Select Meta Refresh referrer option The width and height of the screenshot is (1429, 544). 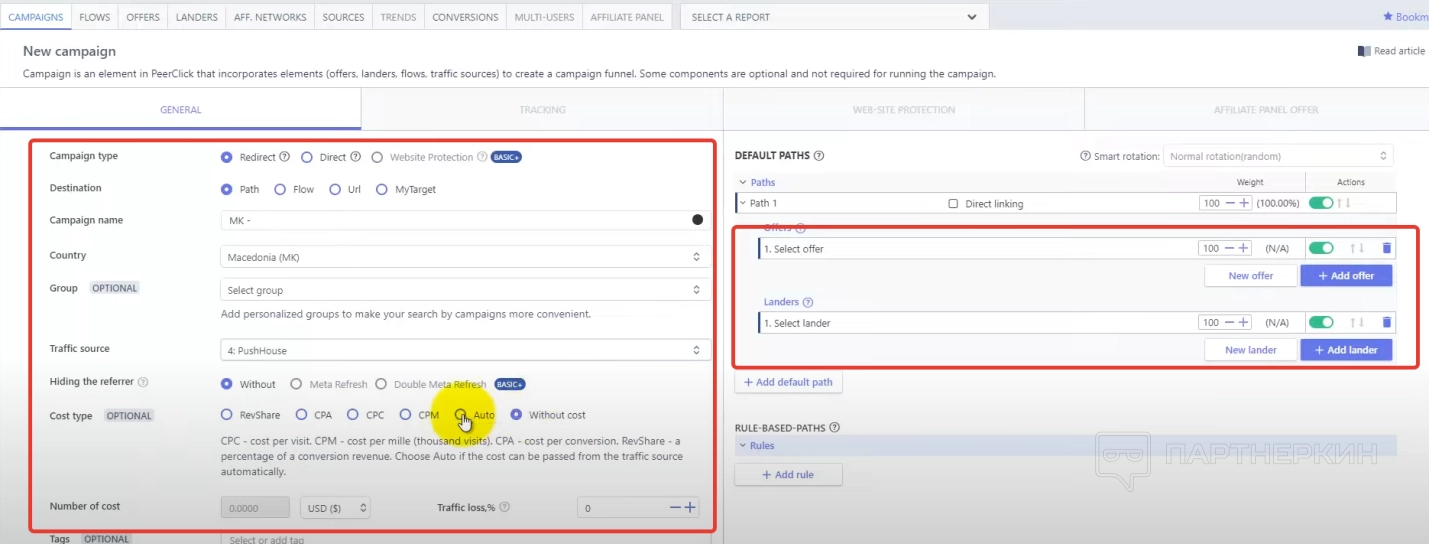coord(296,384)
